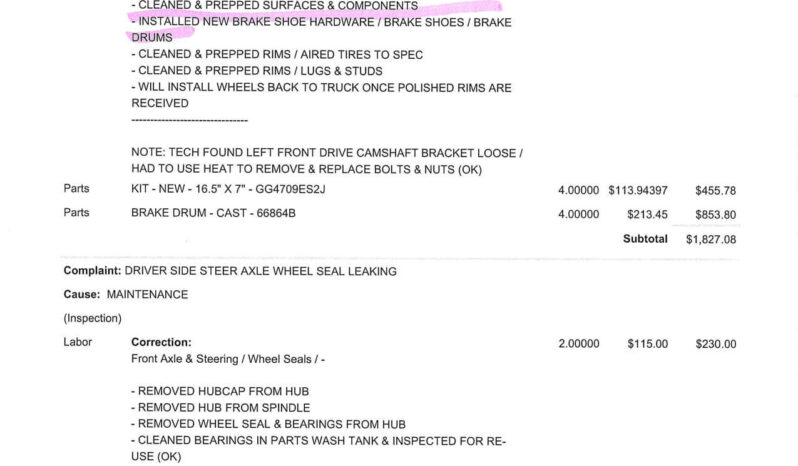The image size is (798, 466).
Task: Select the Front Axle & Steering / Wheel Seals line
Action: (x=228, y=359)
